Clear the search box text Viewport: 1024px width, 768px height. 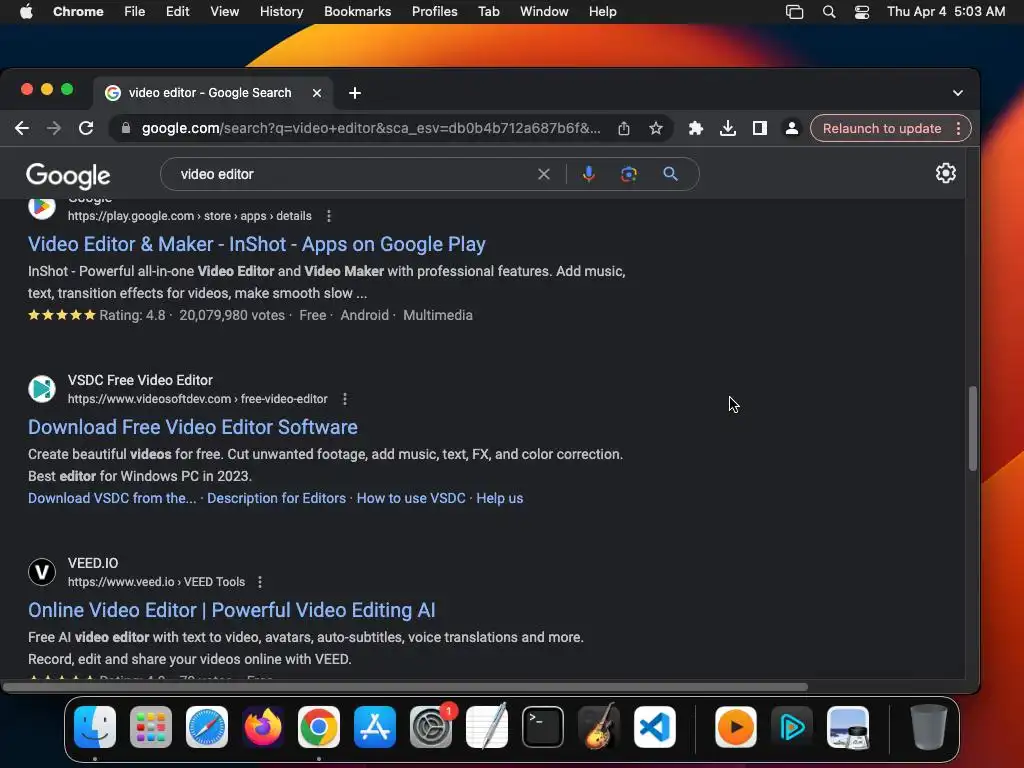click(543, 174)
